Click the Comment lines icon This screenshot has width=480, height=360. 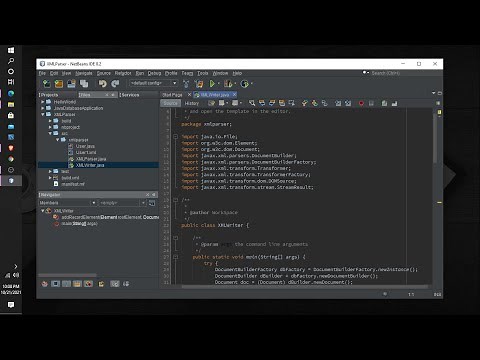click(x=384, y=103)
